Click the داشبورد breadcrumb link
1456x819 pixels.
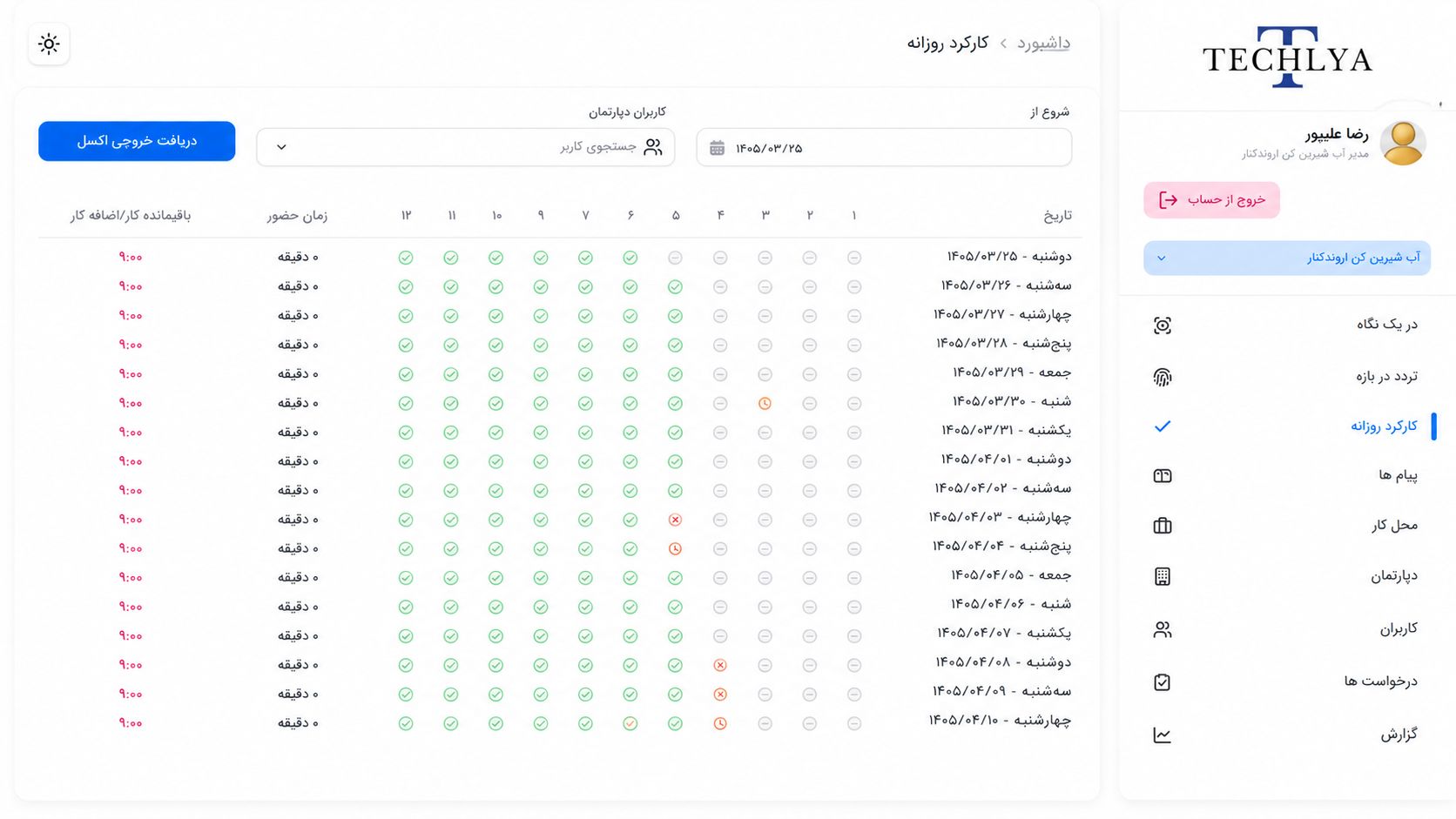(1043, 43)
